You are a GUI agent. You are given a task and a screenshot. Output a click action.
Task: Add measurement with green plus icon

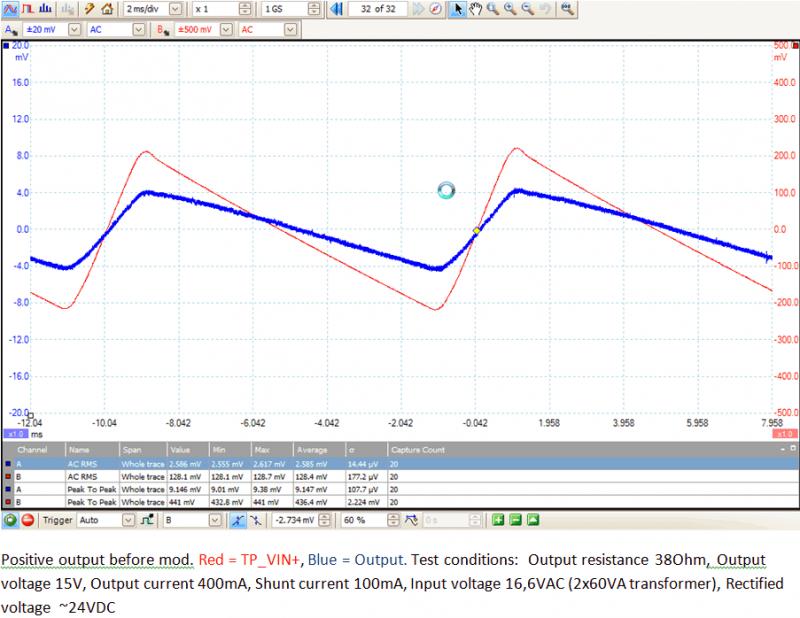point(498,520)
